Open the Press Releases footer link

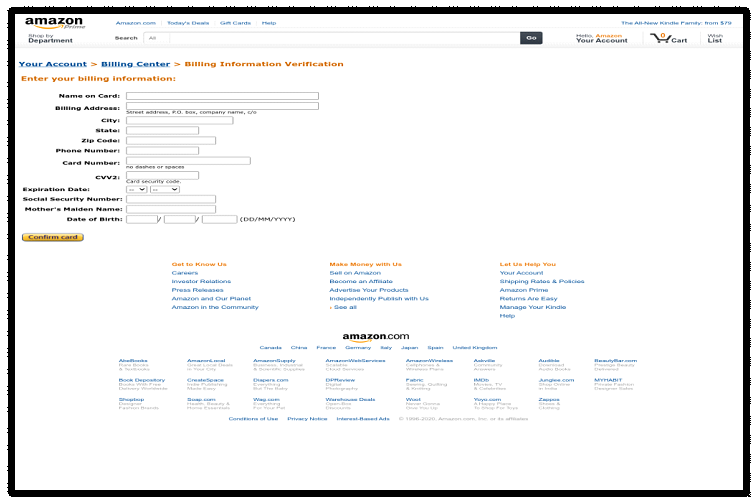(198, 290)
